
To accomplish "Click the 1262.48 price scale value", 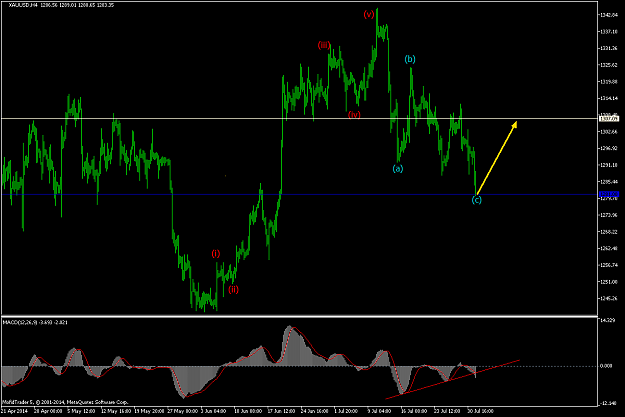I will coord(609,248).
